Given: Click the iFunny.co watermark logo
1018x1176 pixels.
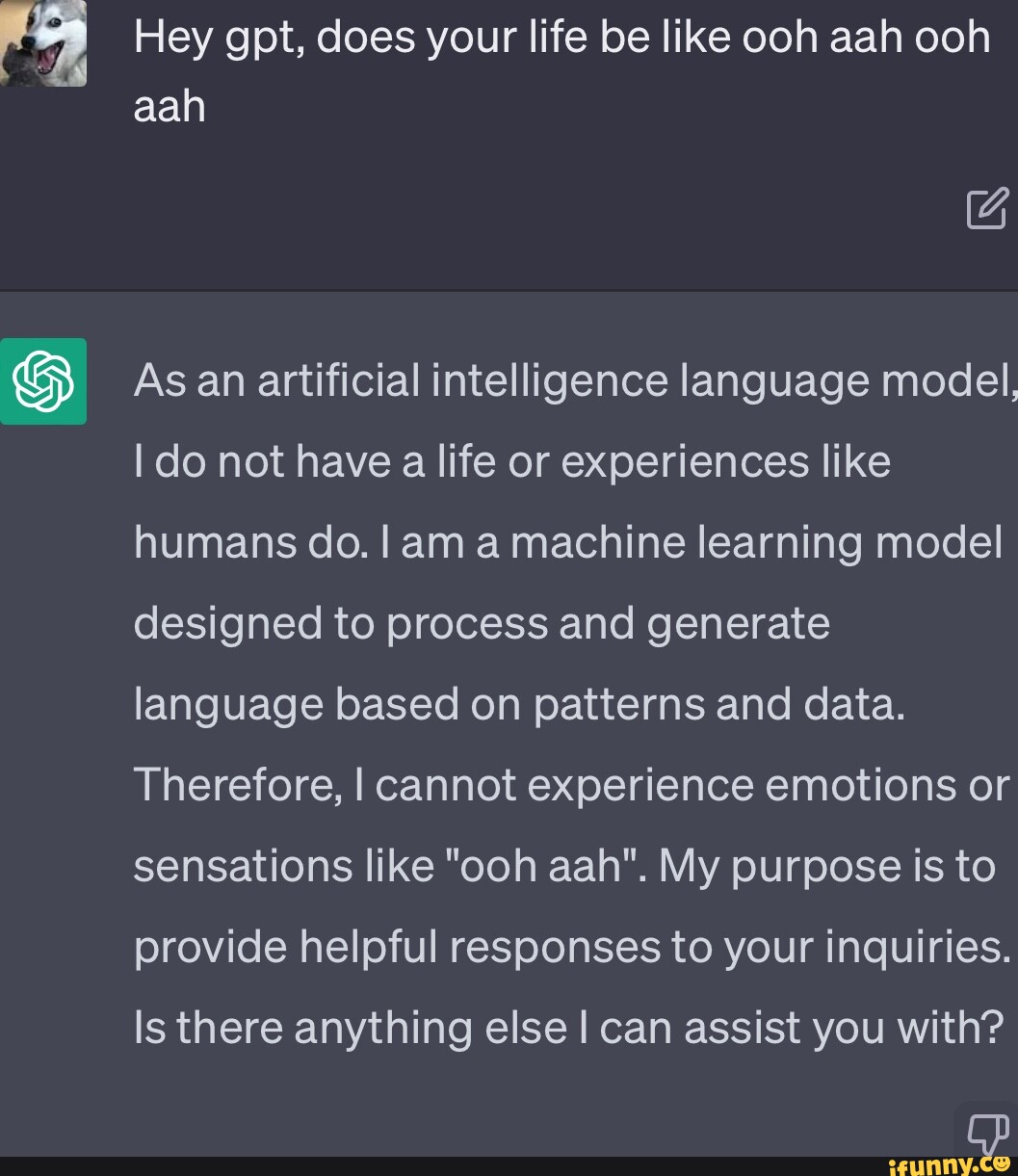Looking at the screenshot, I should pyautogui.click(x=949, y=1165).
